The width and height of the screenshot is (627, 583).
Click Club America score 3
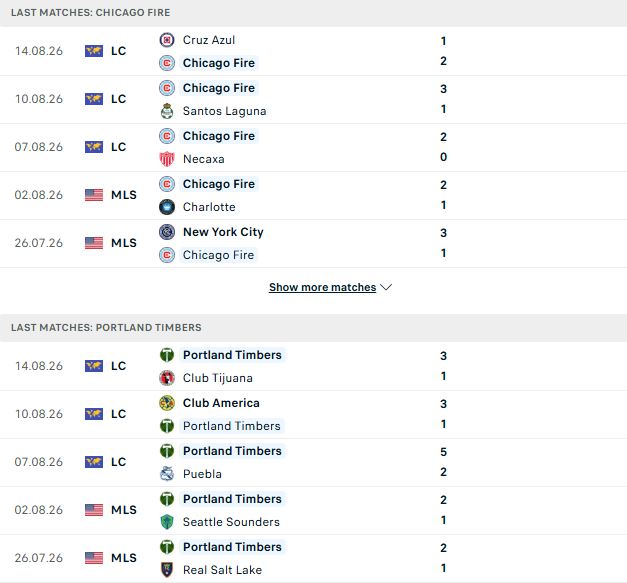click(x=443, y=404)
